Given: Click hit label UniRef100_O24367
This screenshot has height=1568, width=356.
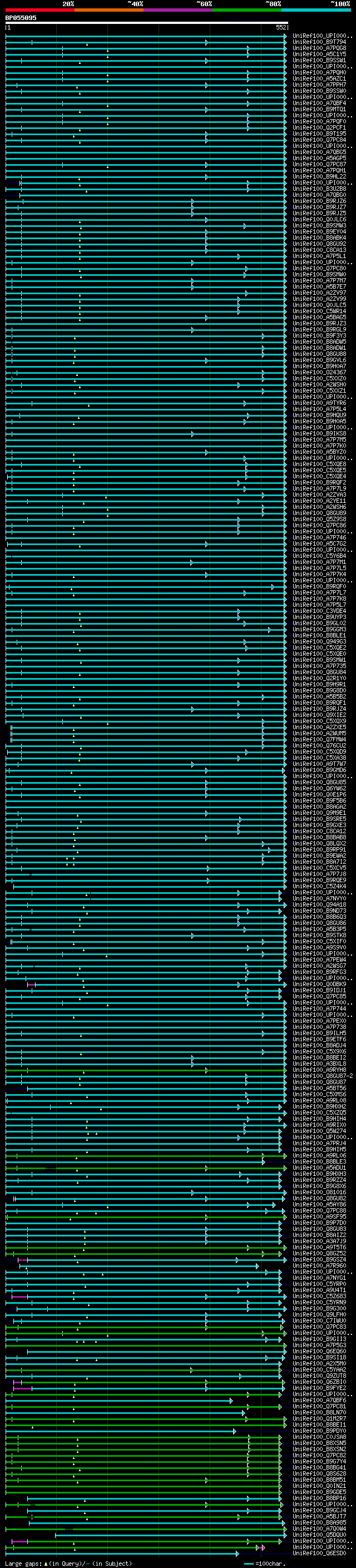Looking at the screenshot, I should coord(319,372).
